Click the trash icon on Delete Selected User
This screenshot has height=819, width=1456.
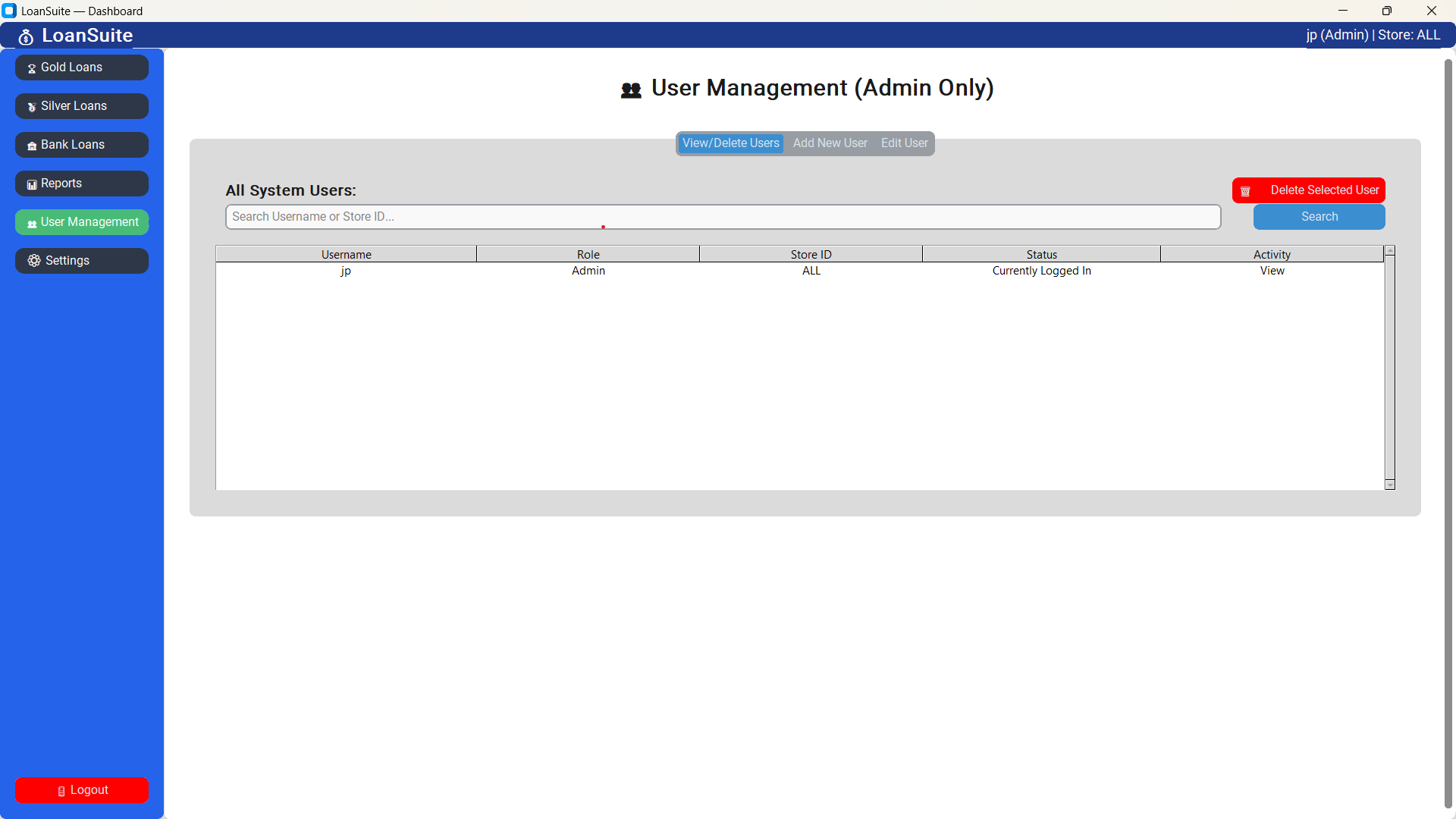click(1245, 190)
